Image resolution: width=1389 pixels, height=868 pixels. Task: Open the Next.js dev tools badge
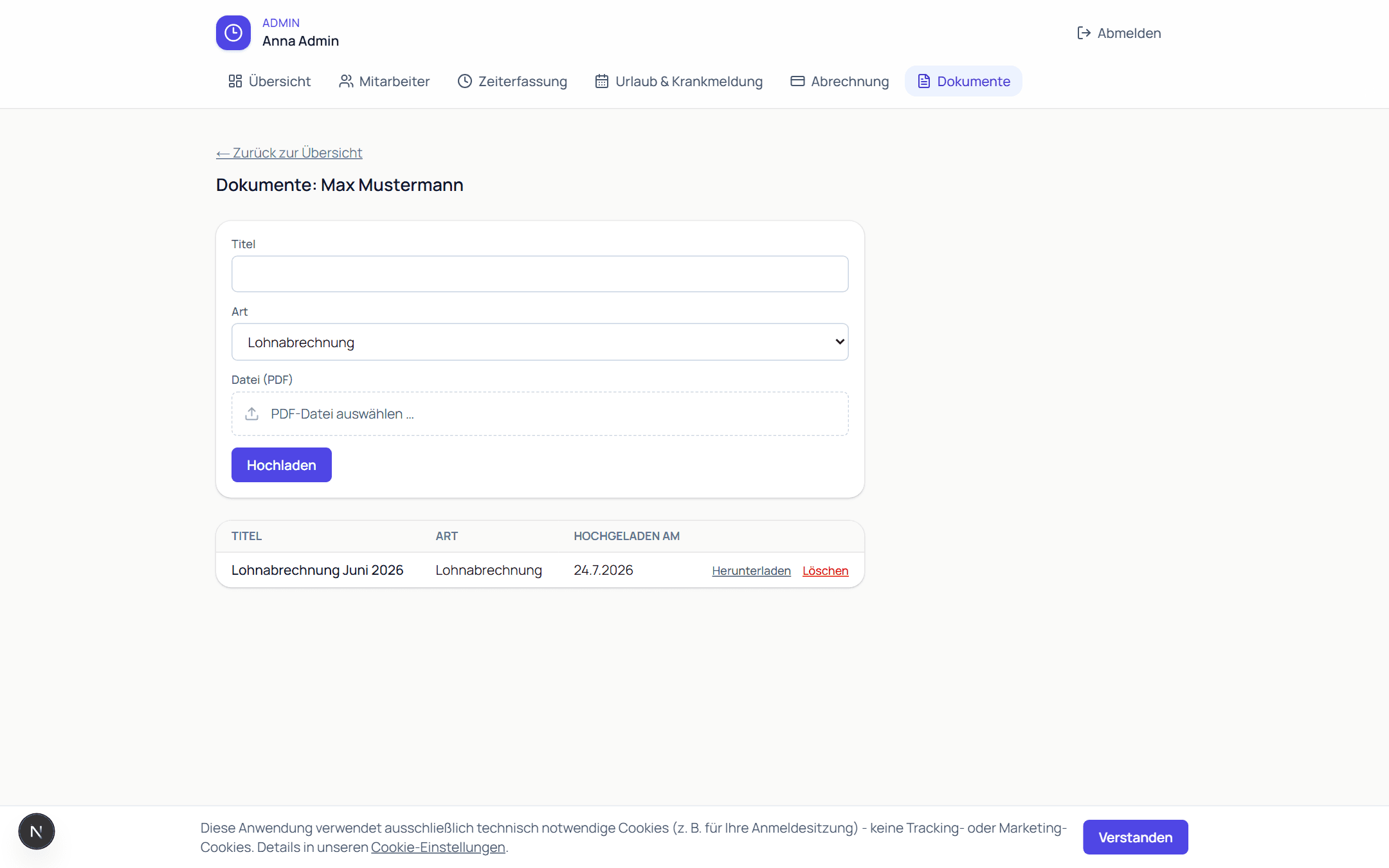(37, 831)
